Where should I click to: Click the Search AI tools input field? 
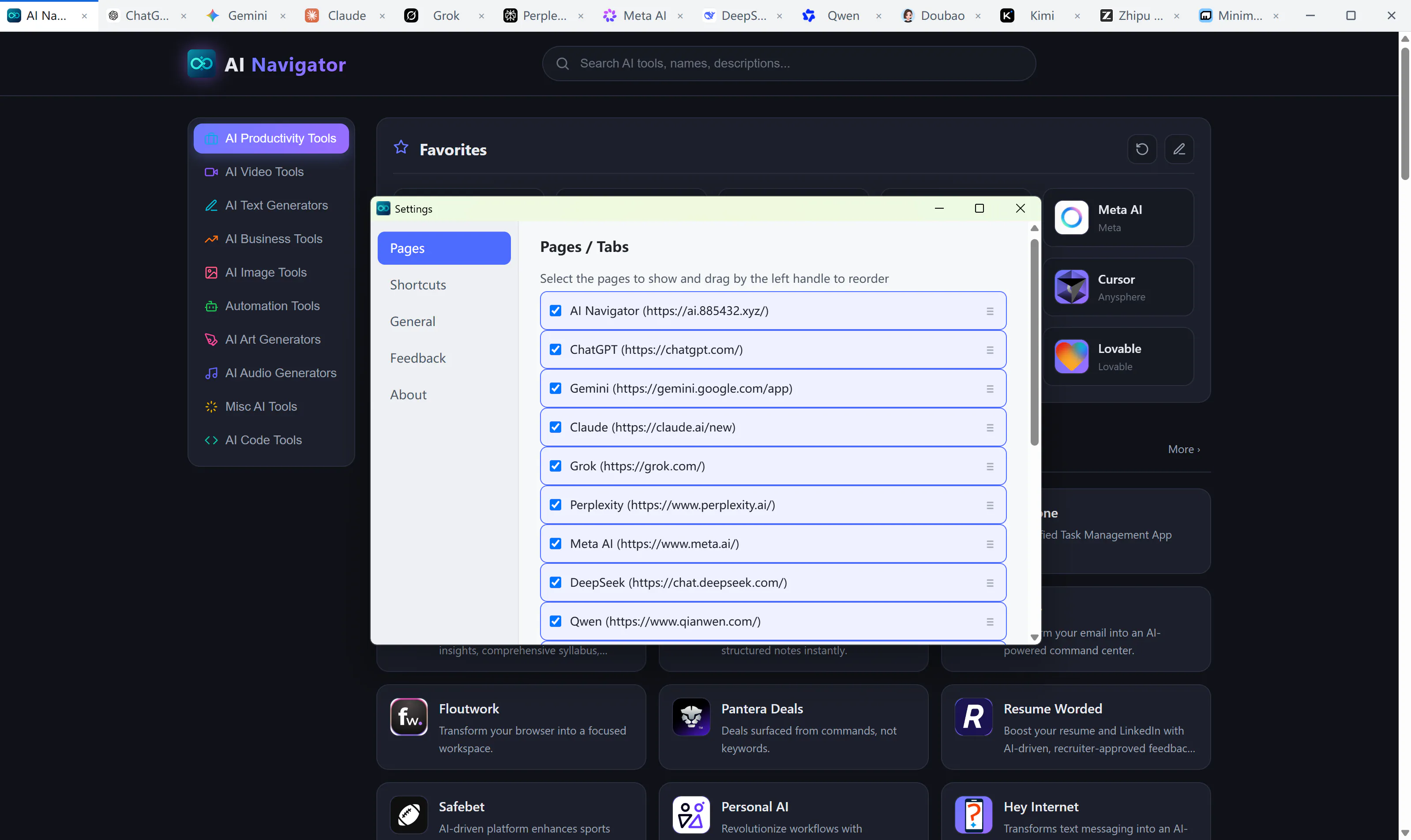pos(789,64)
